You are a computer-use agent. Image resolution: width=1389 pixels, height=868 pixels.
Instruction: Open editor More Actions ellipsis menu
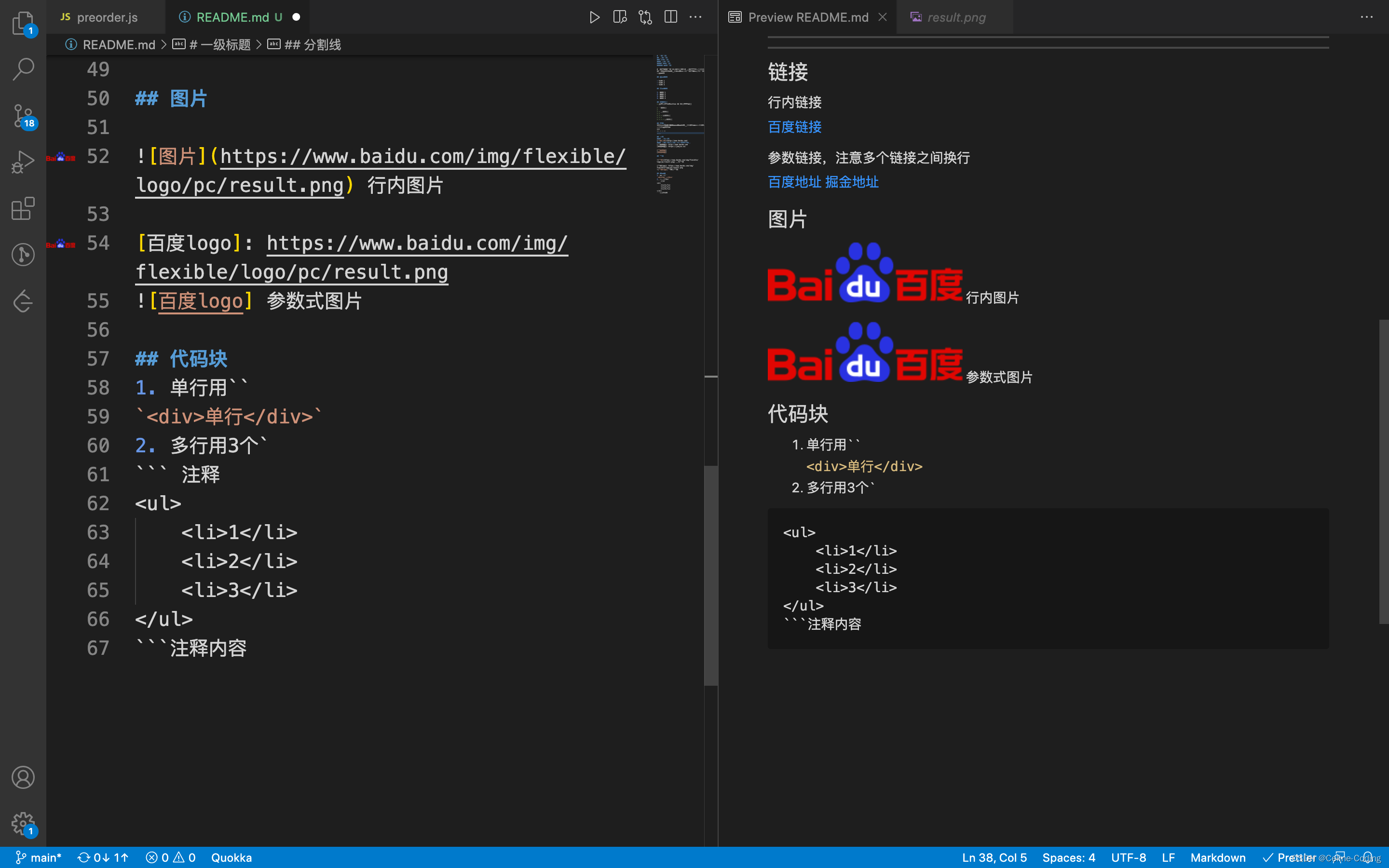click(x=695, y=17)
